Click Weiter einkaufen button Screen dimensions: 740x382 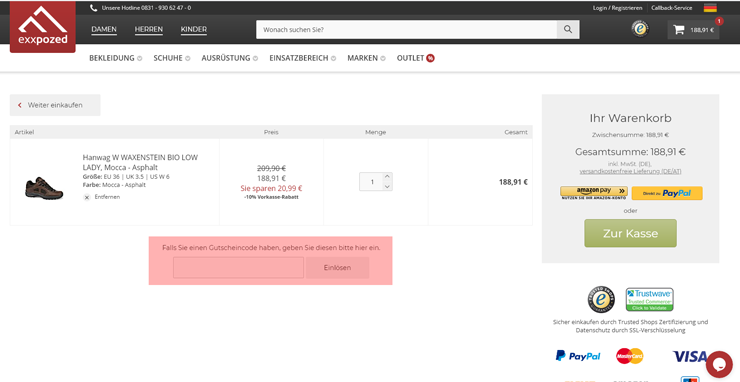pos(55,105)
